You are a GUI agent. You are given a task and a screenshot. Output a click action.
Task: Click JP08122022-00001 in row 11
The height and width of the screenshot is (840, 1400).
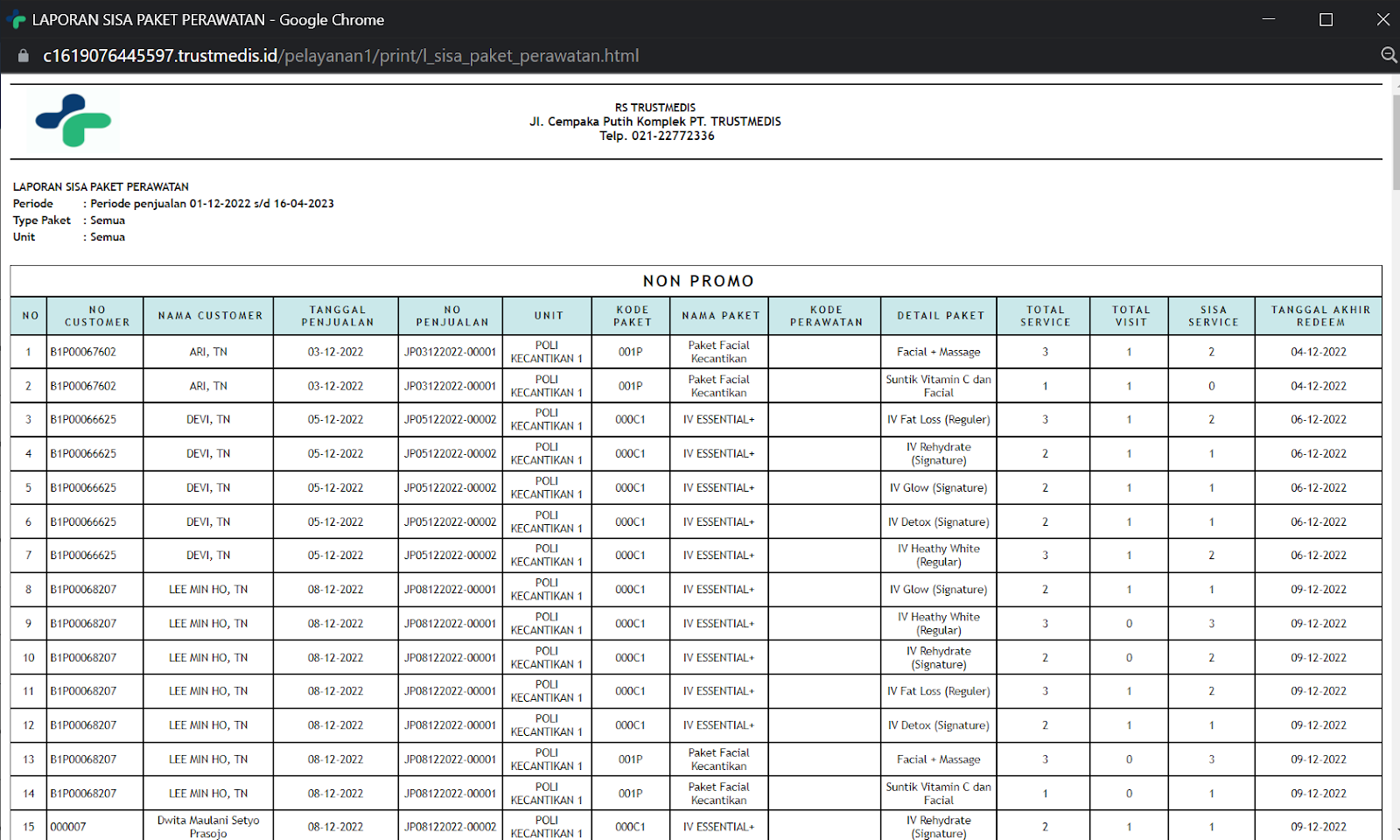pyautogui.click(x=450, y=690)
